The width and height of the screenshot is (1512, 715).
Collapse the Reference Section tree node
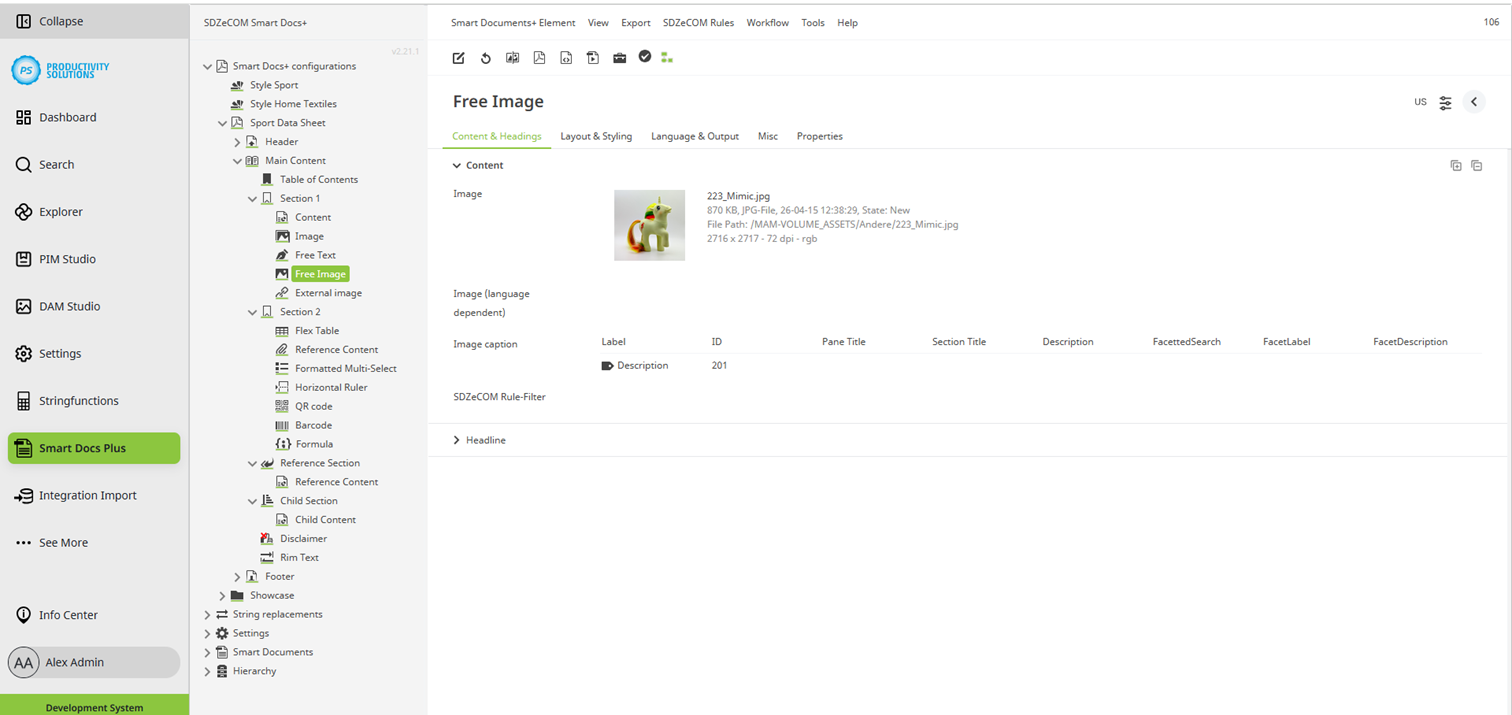pos(253,463)
